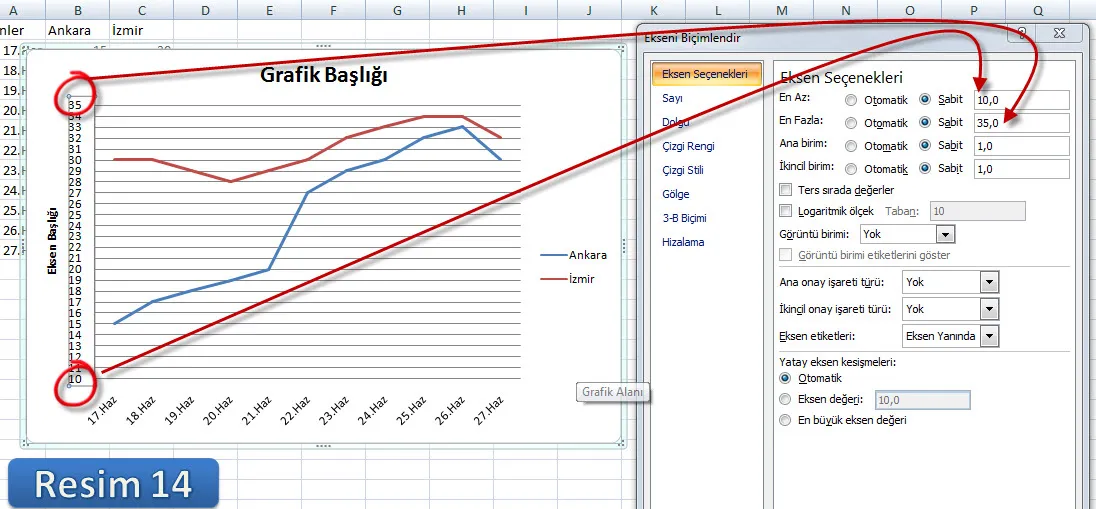Viewport: 1096px width, 509px height.
Task: Open Görüntü birimi dropdown
Action: [x=945, y=234]
